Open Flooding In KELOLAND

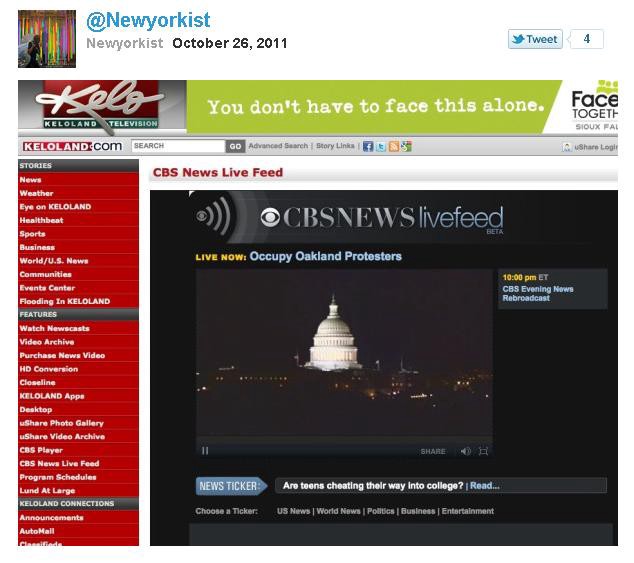tap(78, 301)
